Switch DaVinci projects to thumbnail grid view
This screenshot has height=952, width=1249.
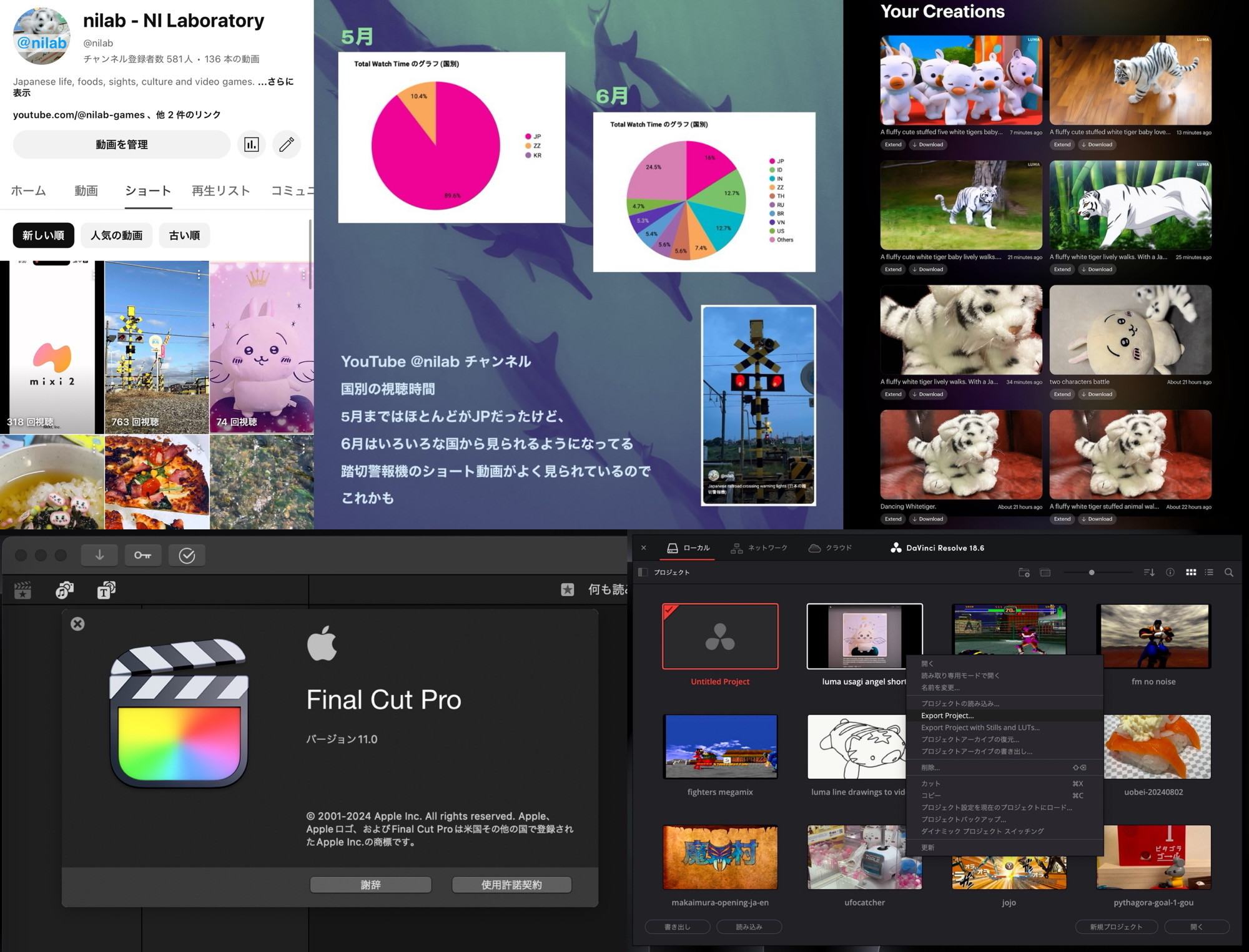click(x=1191, y=572)
